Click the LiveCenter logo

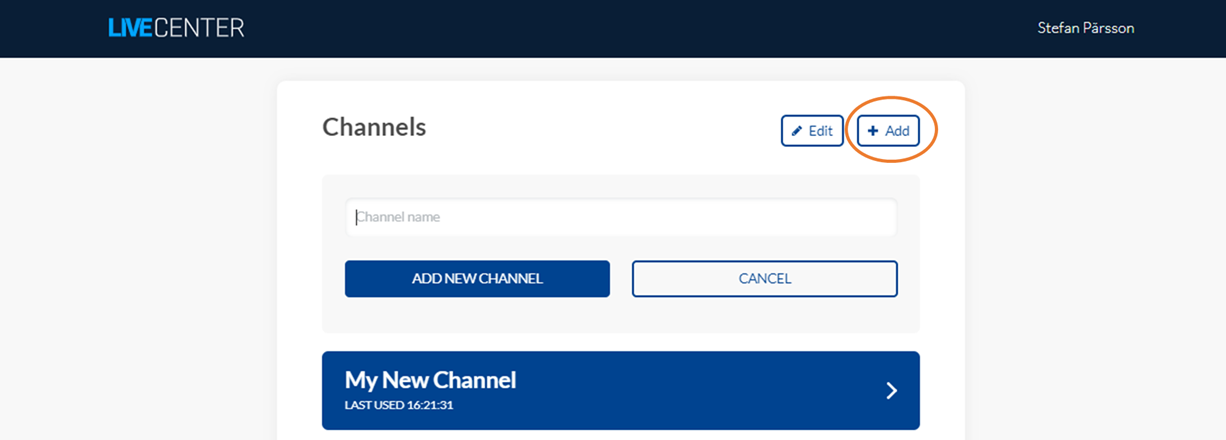click(176, 28)
